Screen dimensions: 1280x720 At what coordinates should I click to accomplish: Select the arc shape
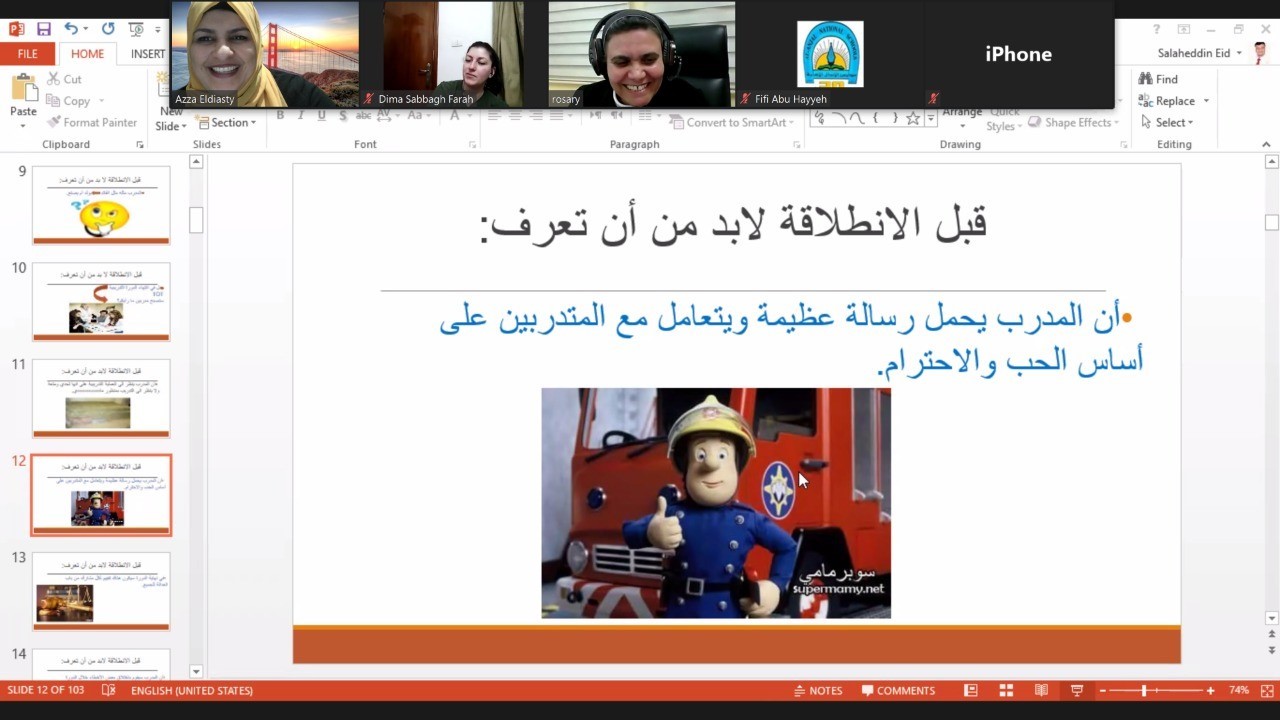pos(840,118)
